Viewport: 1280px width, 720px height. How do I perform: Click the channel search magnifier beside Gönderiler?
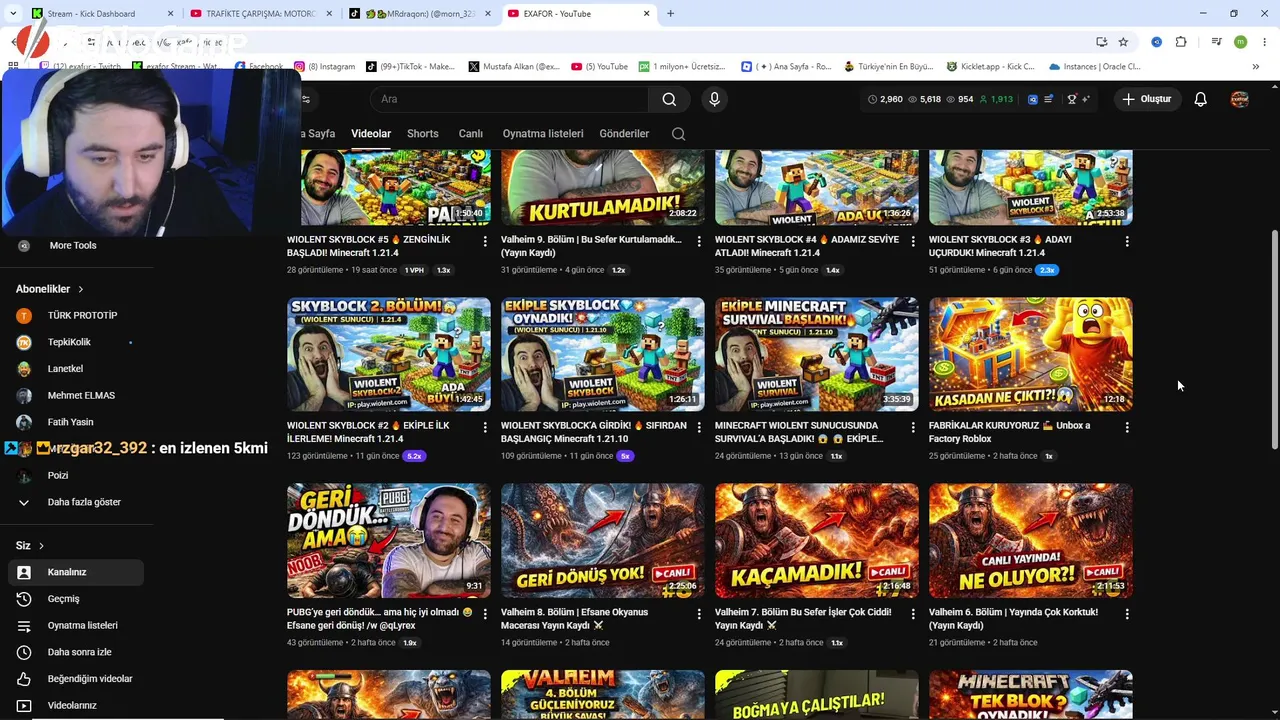(x=678, y=134)
